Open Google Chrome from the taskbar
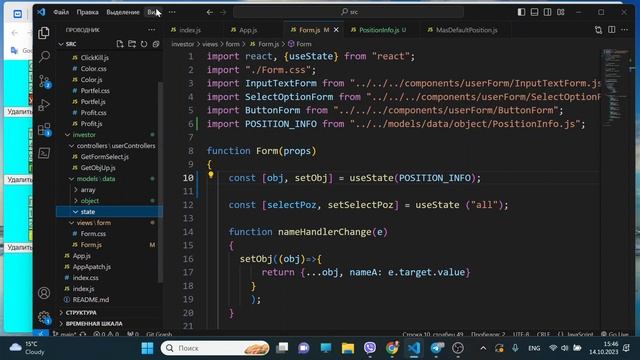 (x=392, y=348)
